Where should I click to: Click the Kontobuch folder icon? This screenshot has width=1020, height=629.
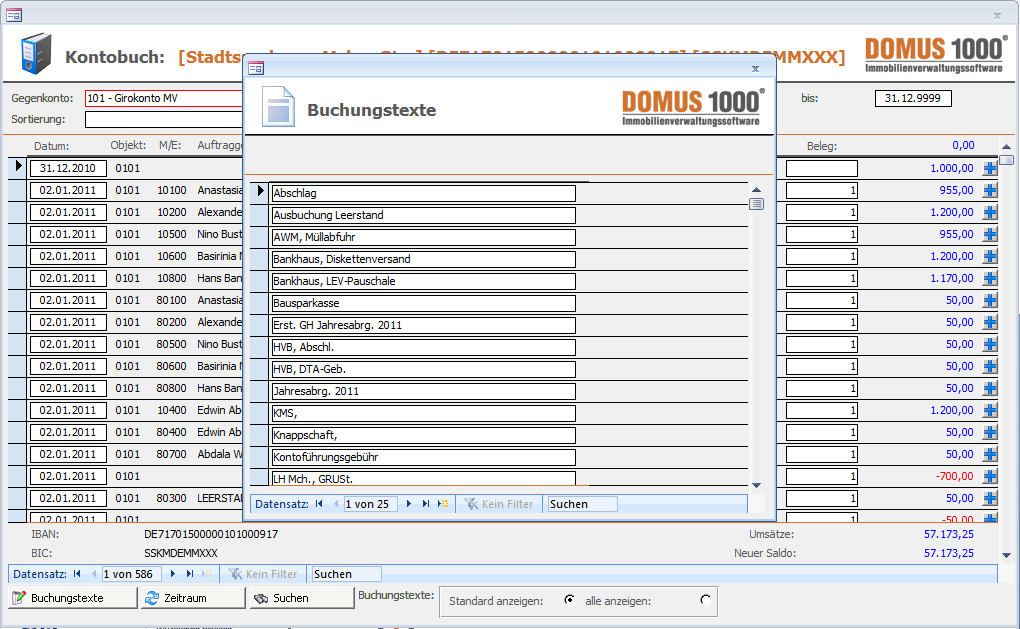point(35,53)
